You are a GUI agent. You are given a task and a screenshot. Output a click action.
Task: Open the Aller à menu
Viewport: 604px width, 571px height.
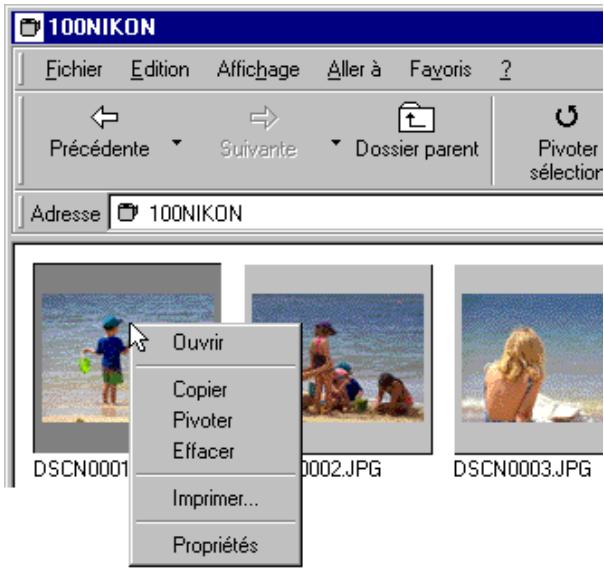point(354,70)
